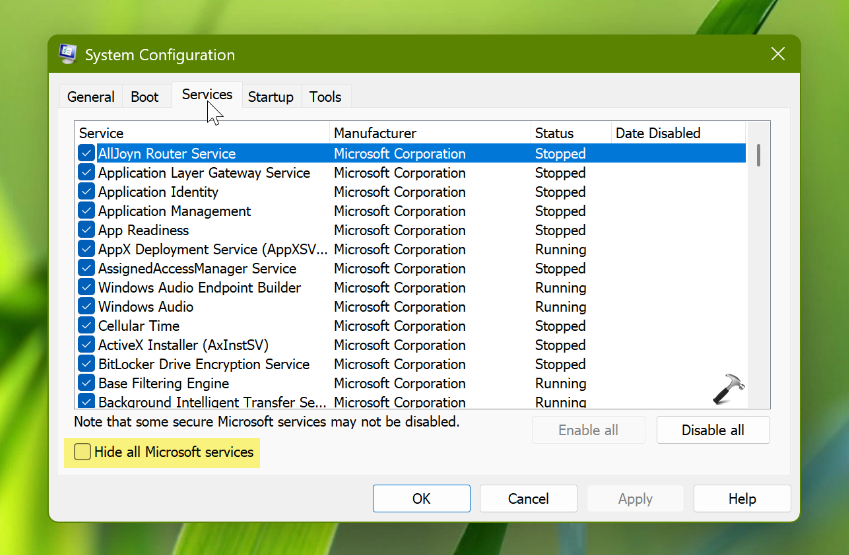Check Hide all Microsoft services
This screenshot has height=555, width=849.
tap(83, 453)
